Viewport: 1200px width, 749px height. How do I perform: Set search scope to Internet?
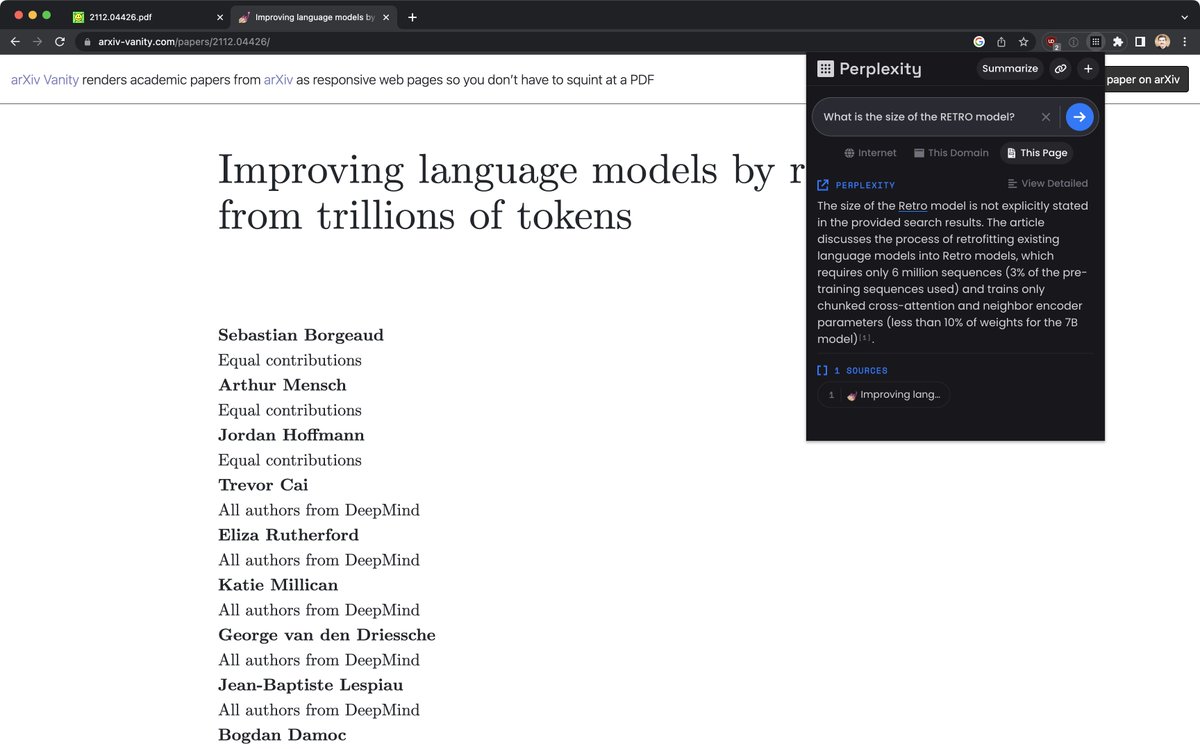[870, 153]
